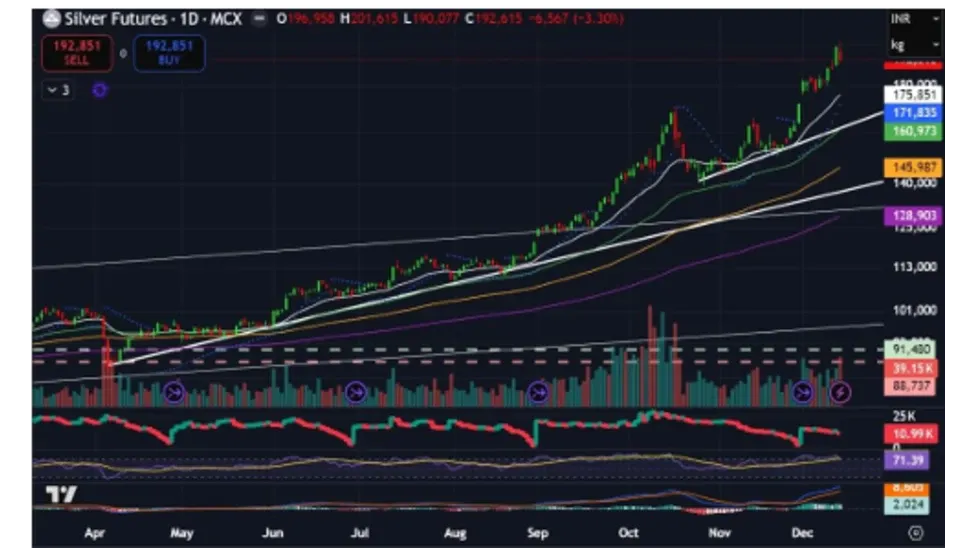Image resolution: width=974 pixels, height=548 pixels.
Task: Click the 101,000 price scale value
Action: point(914,310)
